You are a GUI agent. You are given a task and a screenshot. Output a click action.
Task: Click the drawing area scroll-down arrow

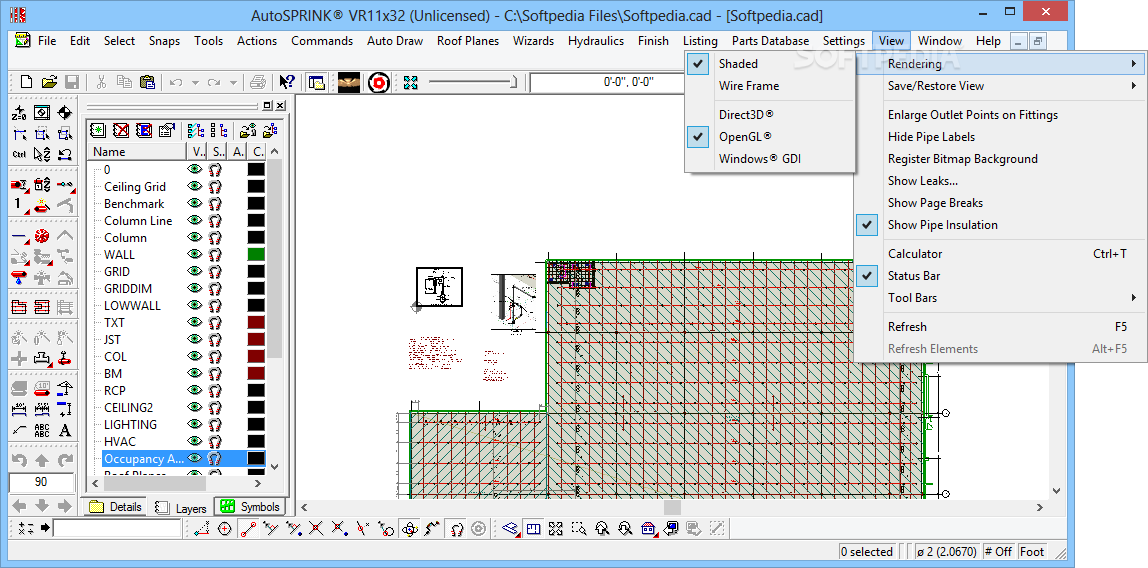[x=1056, y=491]
